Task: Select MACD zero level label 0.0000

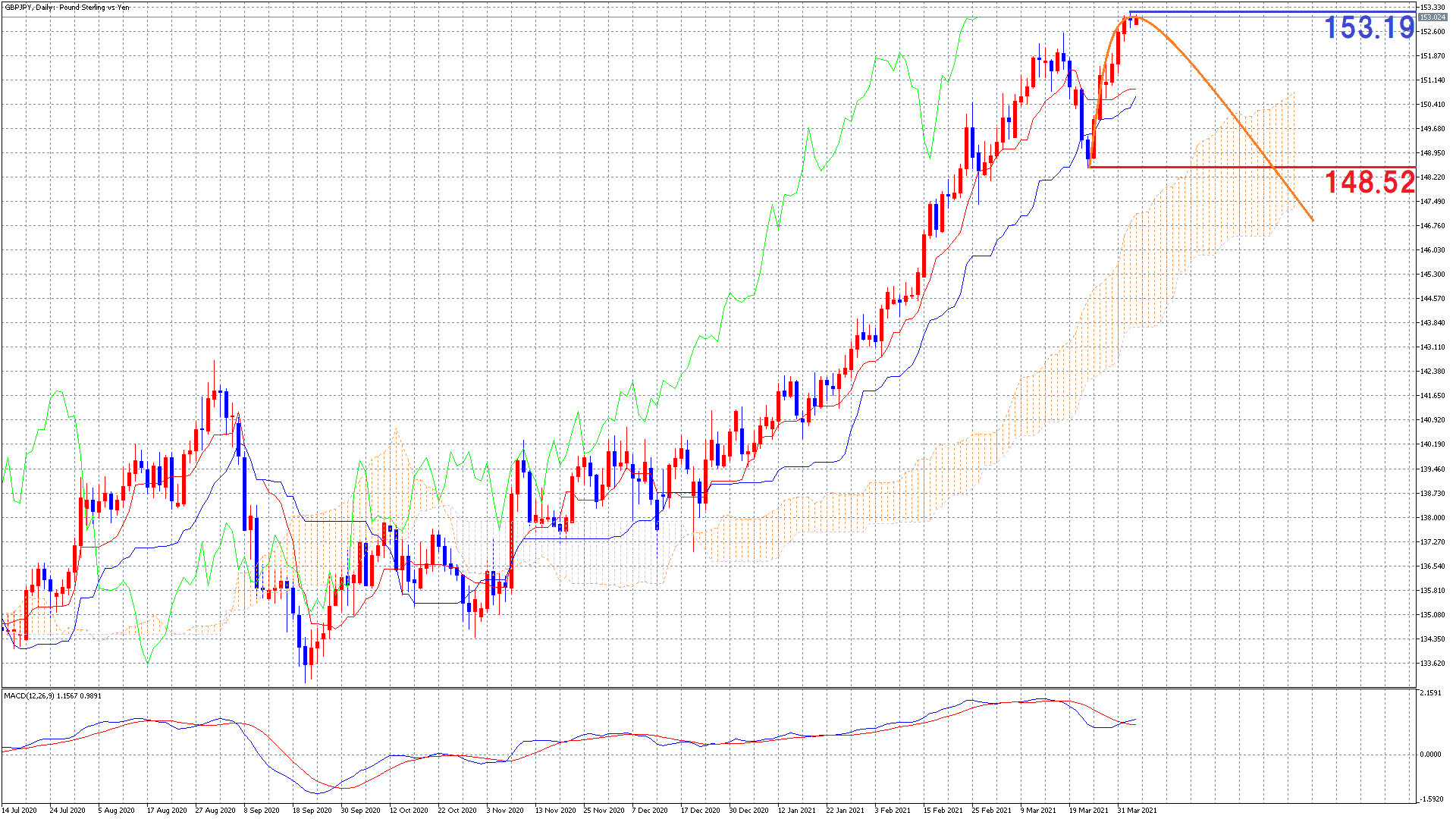Action: click(1430, 755)
